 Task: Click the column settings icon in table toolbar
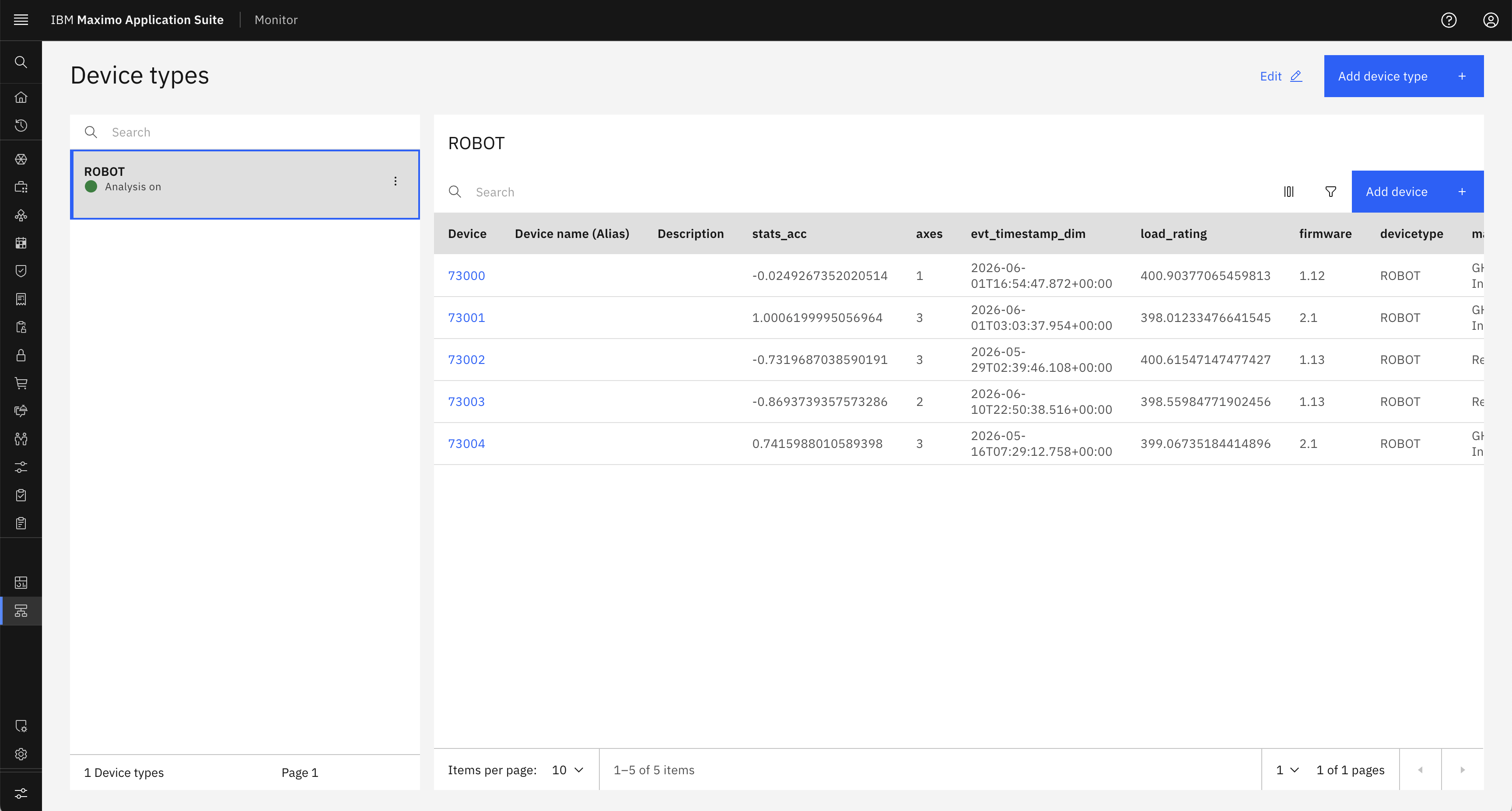[x=1288, y=192]
